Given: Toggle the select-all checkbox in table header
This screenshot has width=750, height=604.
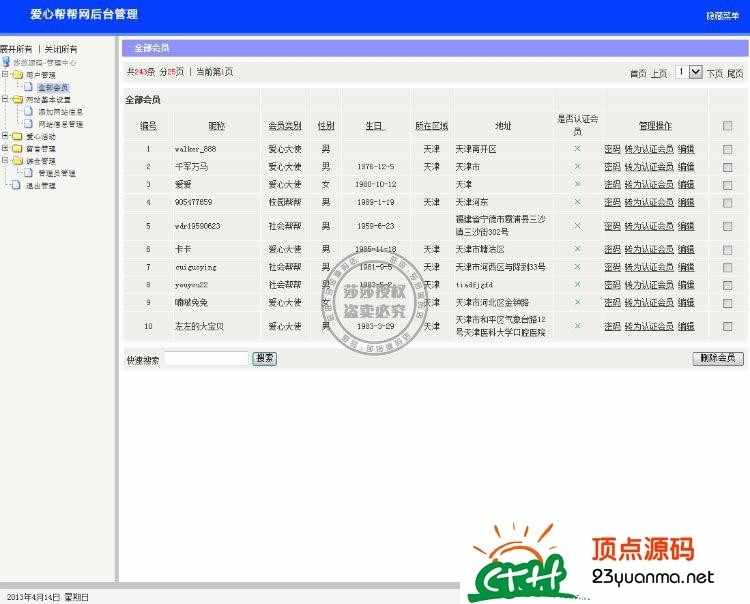Looking at the screenshot, I should 727,126.
